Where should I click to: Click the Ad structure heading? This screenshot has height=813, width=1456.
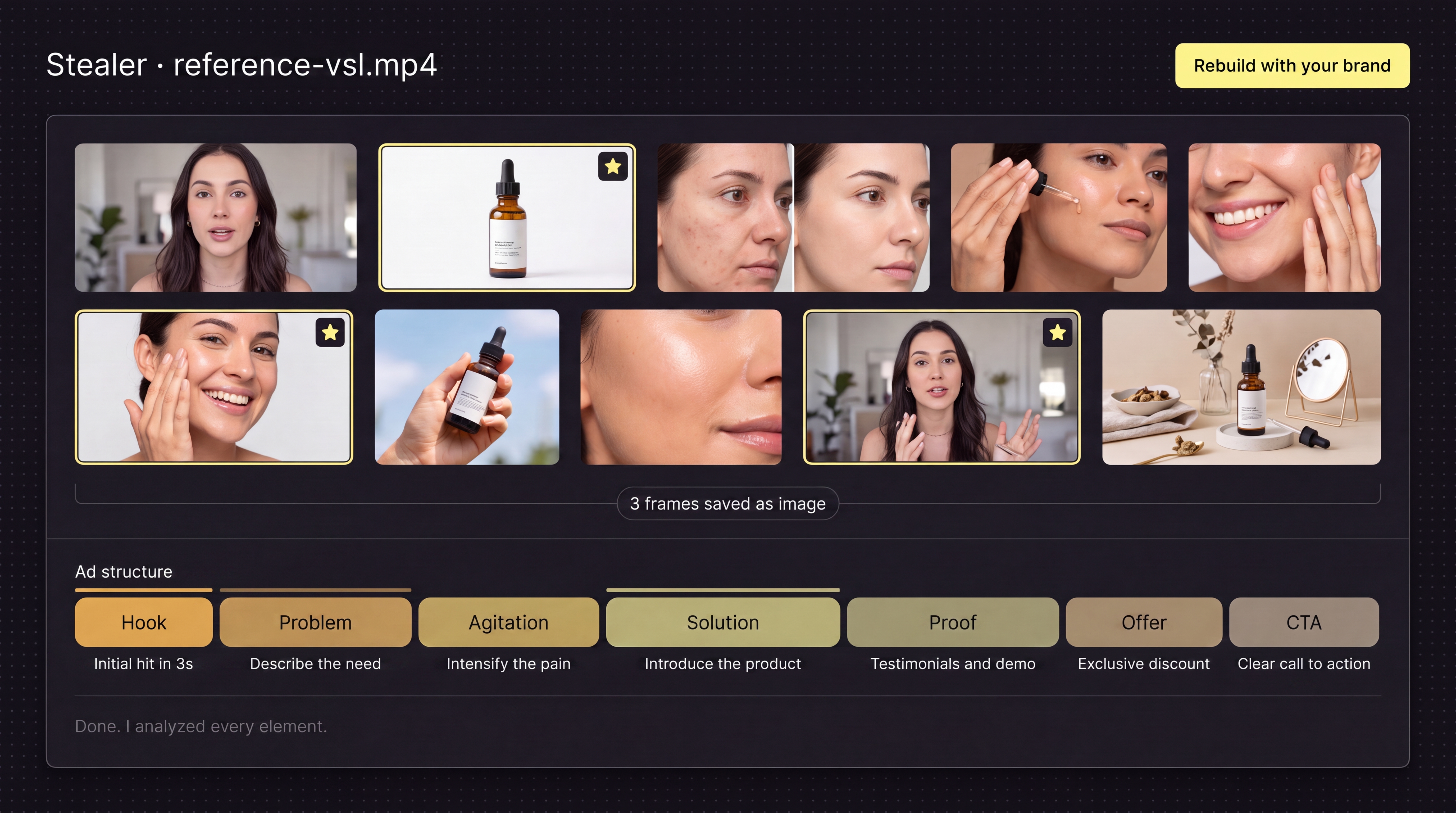(x=124, y=572)
